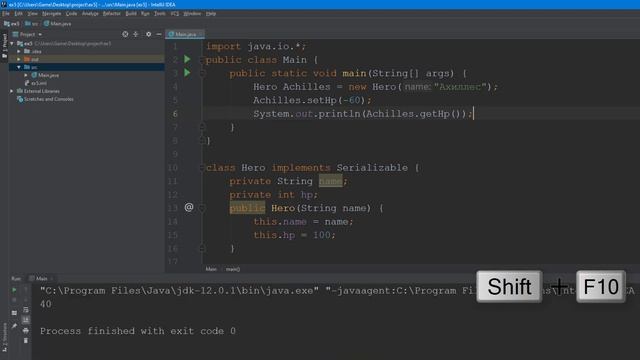Click the expand/collapse all icon in Project panel

[x=136, y=34]
